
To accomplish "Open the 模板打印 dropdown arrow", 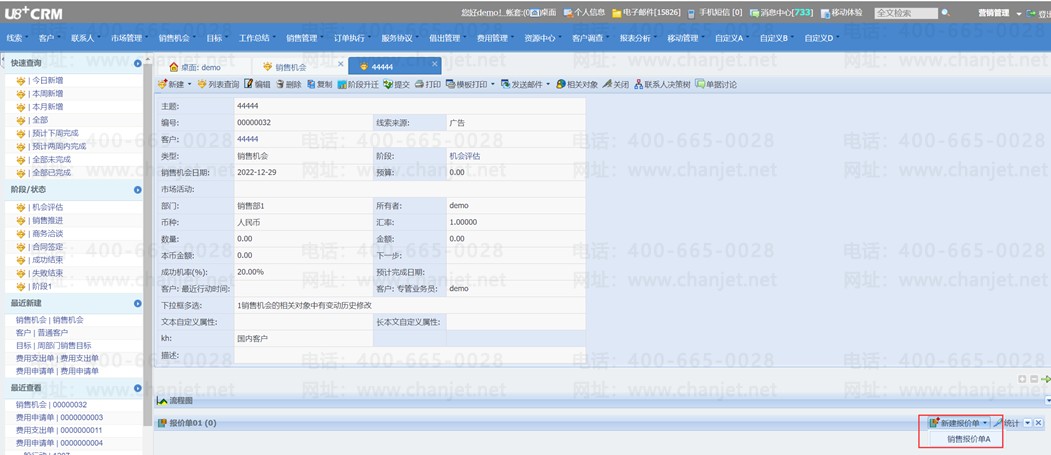I will pyautogui.click(x=493, y=84).
